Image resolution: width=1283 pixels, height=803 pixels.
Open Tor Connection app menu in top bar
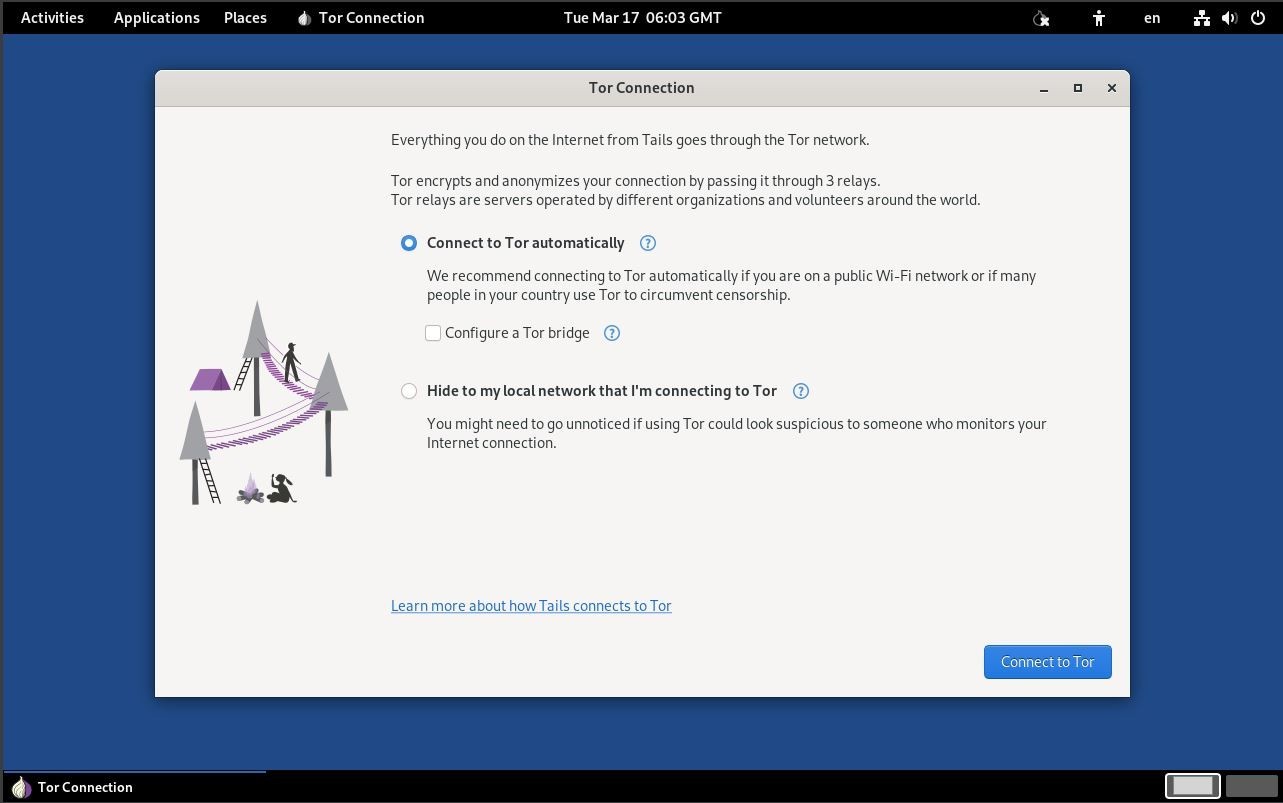click(361, 18)
